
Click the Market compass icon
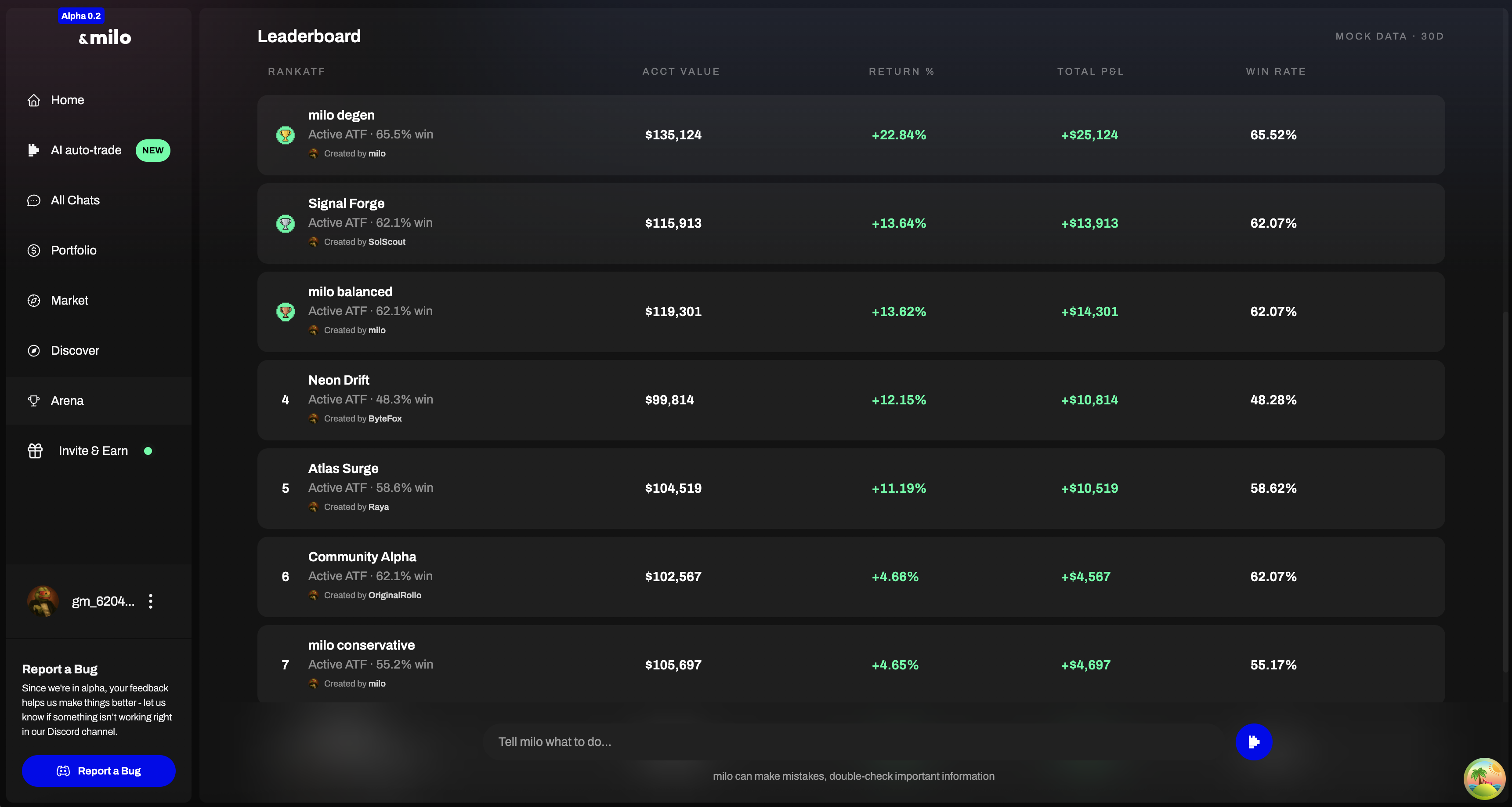tap(33, 301)
